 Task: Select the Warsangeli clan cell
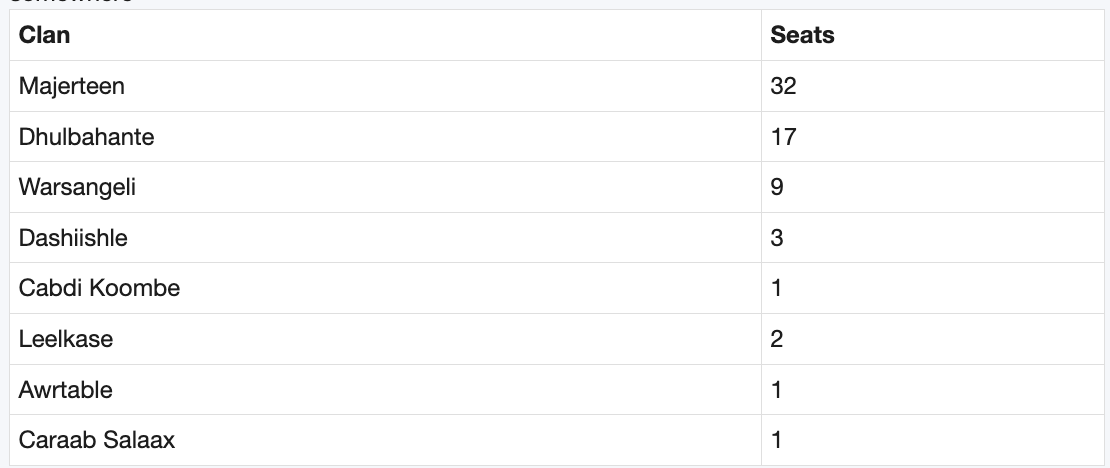pos(385,187)
